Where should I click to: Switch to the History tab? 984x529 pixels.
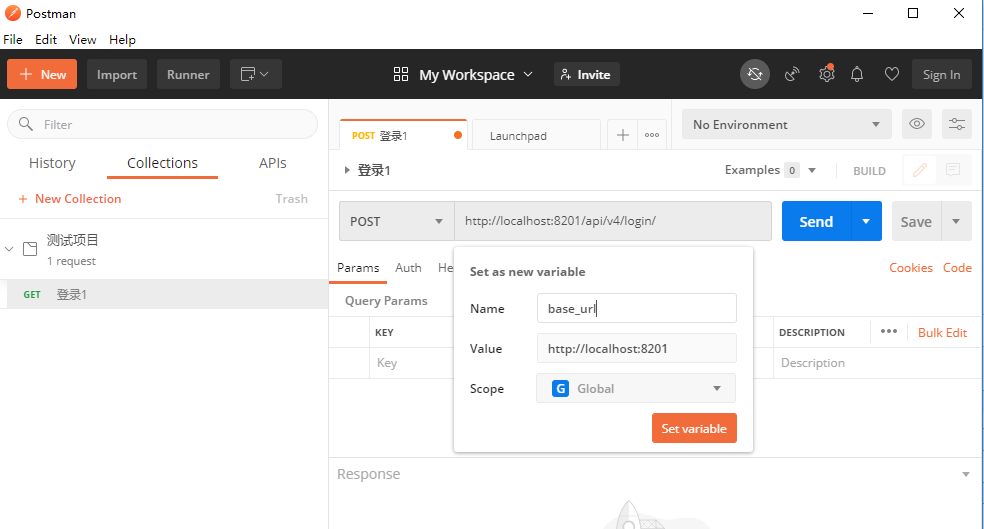(52, 163)
